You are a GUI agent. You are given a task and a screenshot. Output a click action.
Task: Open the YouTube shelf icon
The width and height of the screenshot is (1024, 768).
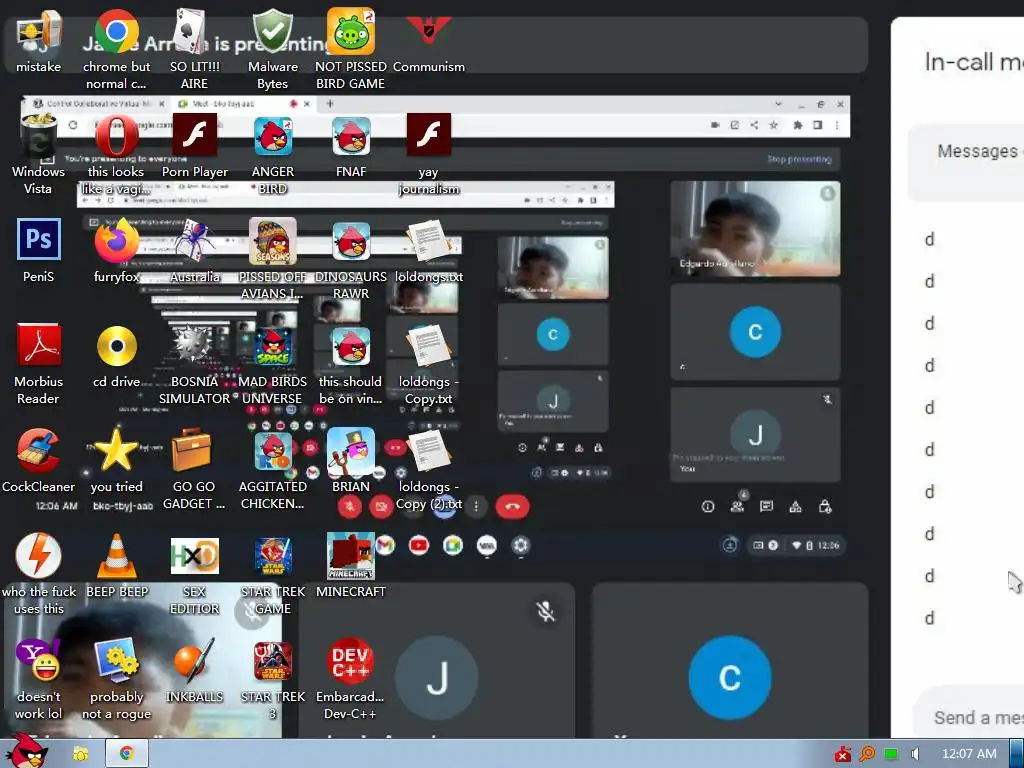point(419,545)
